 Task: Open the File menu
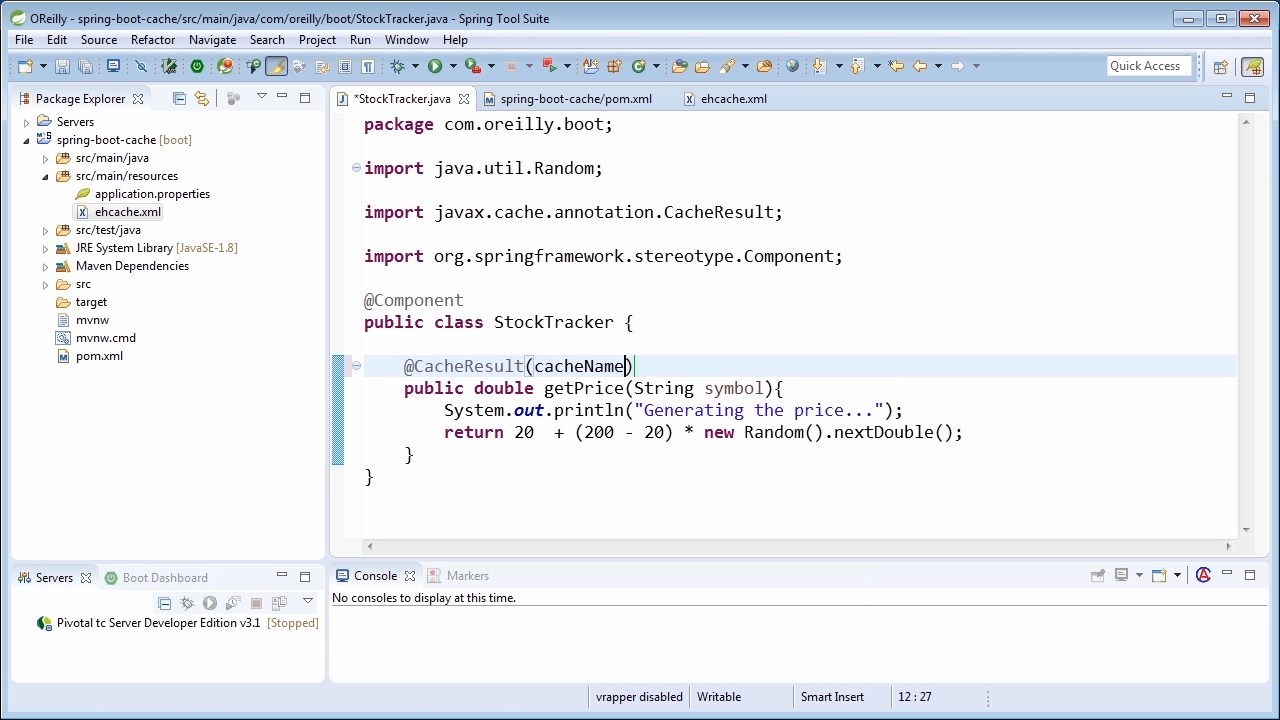(24, 40)
